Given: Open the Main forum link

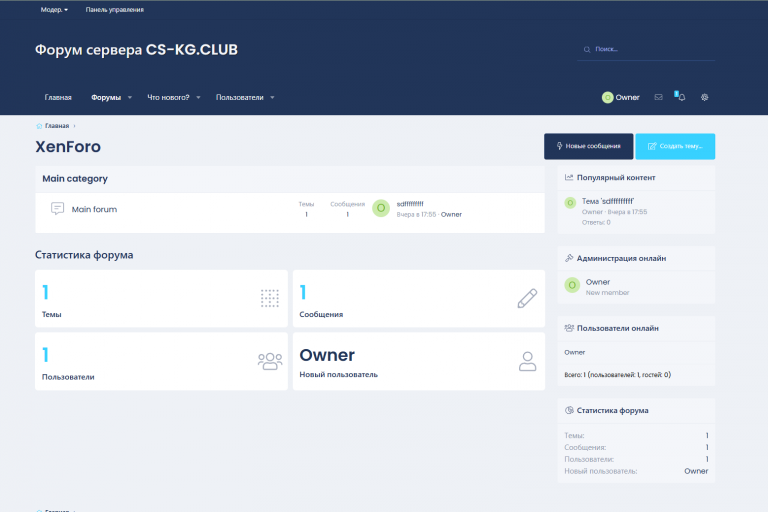Looking at the screenshot, I should [94, 209].
